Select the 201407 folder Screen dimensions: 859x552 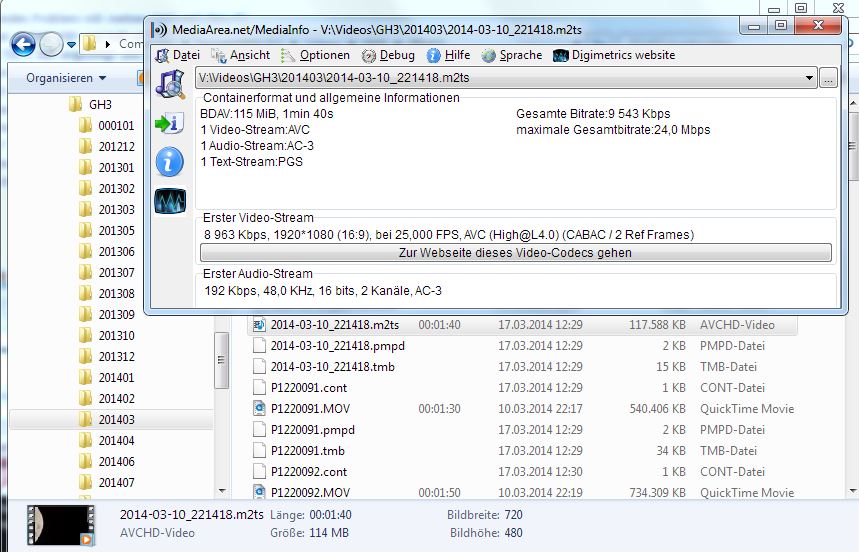107,482
